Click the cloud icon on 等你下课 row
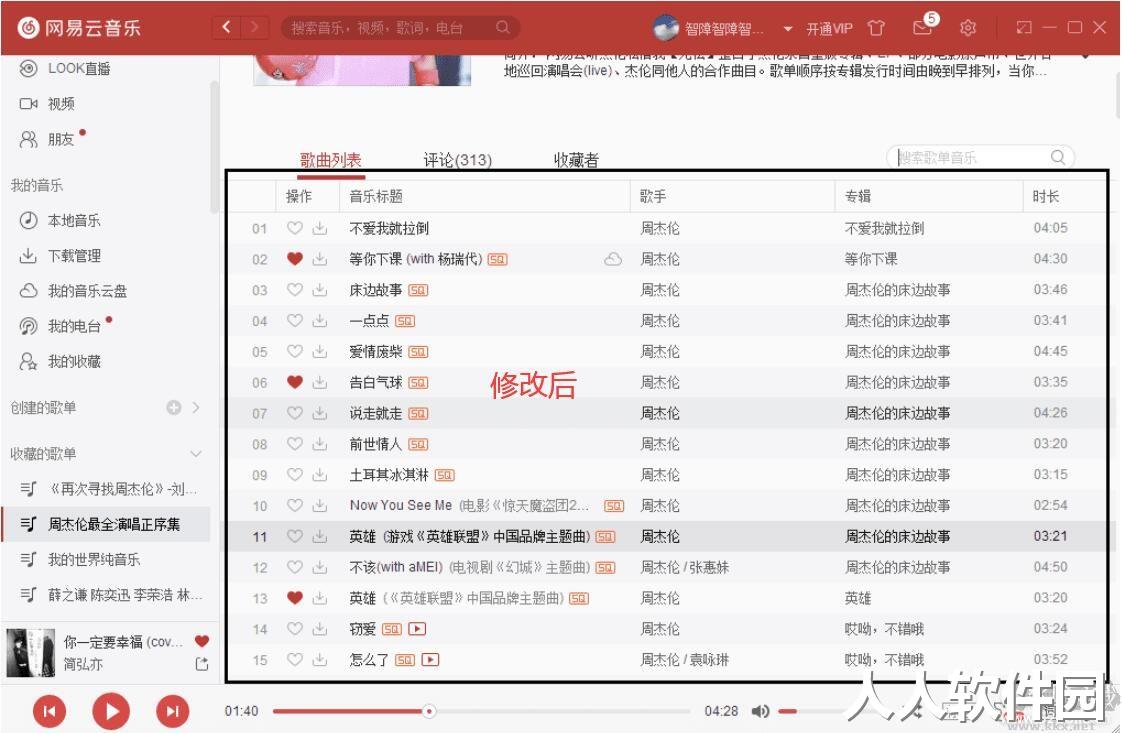 click(x=613, y=259)
